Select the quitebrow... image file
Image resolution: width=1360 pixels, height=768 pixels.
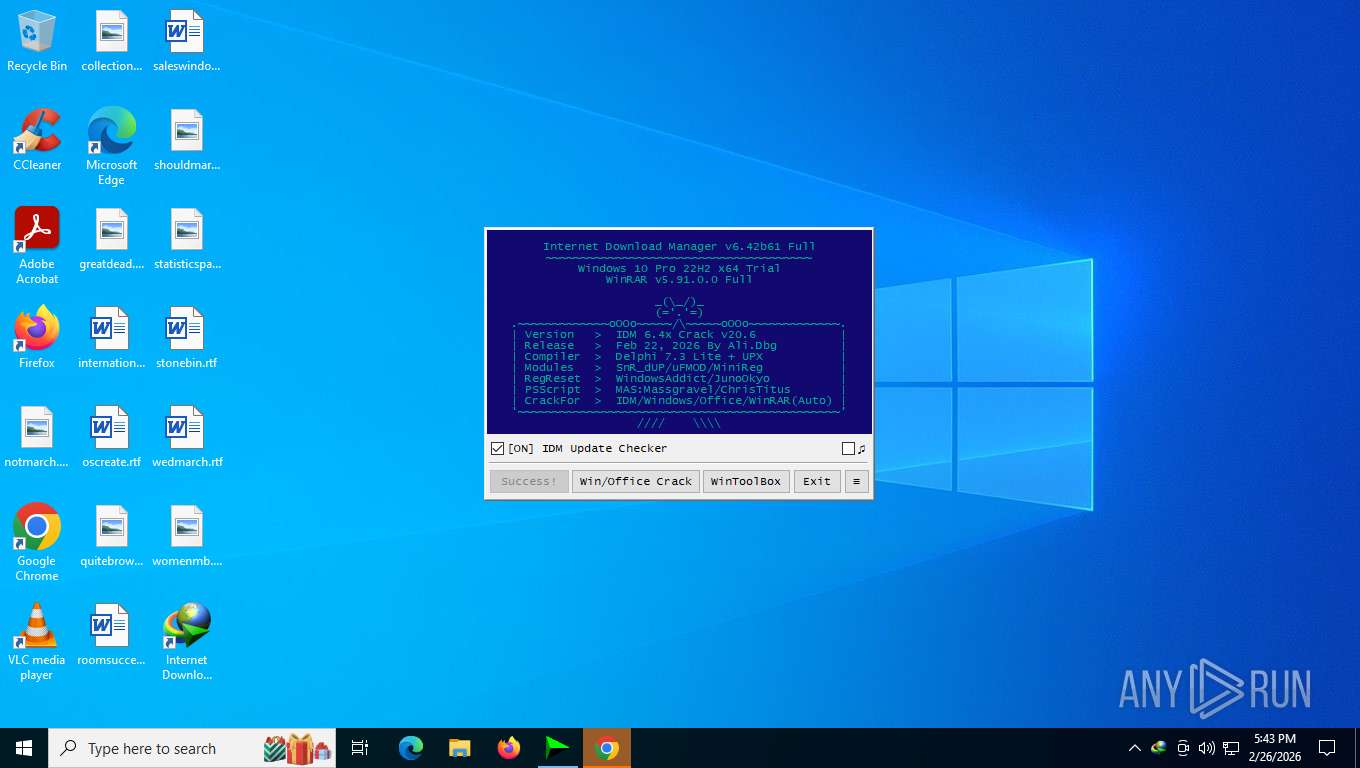tap(111, 536)
